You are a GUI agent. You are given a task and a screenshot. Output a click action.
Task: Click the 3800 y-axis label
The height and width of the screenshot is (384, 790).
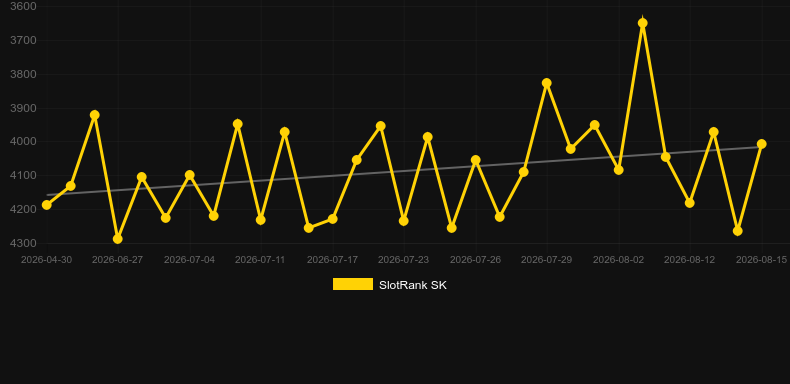23,75
